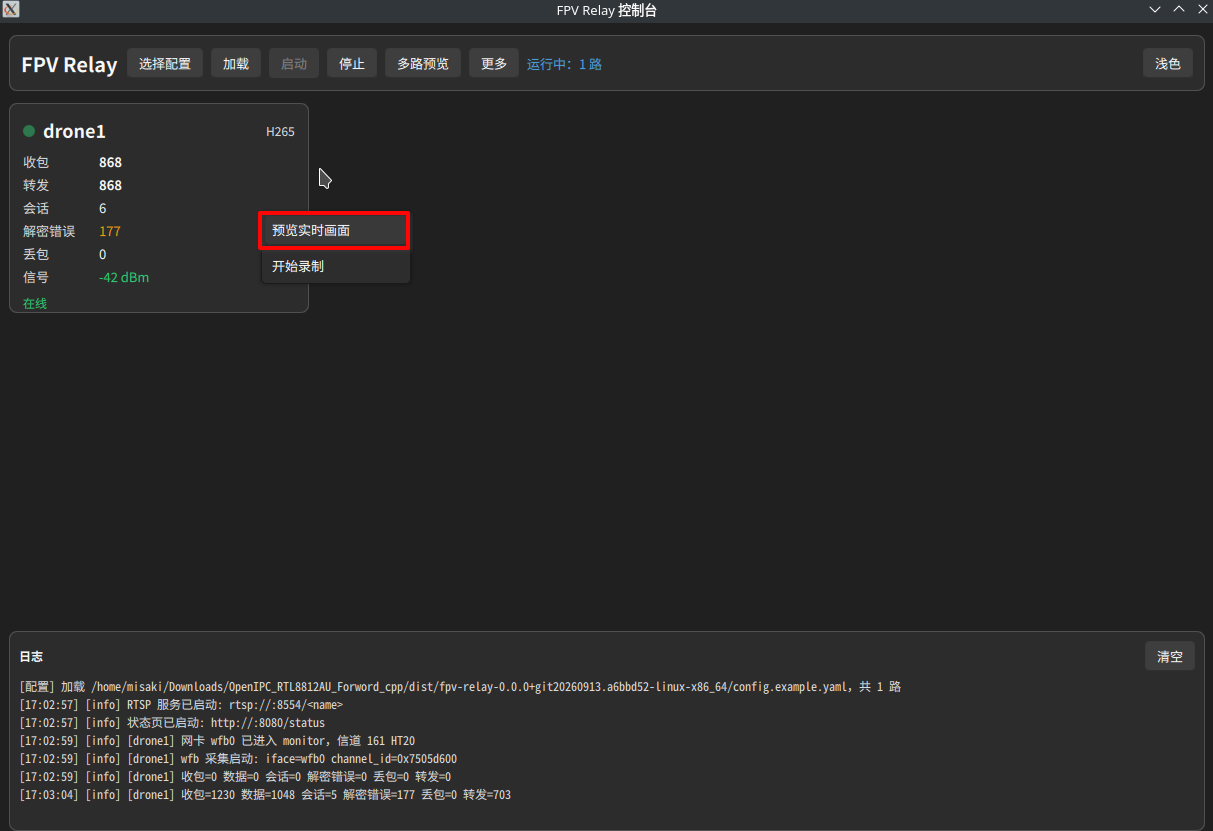The width and height of the screenshot is (1213, 831).
Task: Click the 转发 value 868
Action: 110,185
